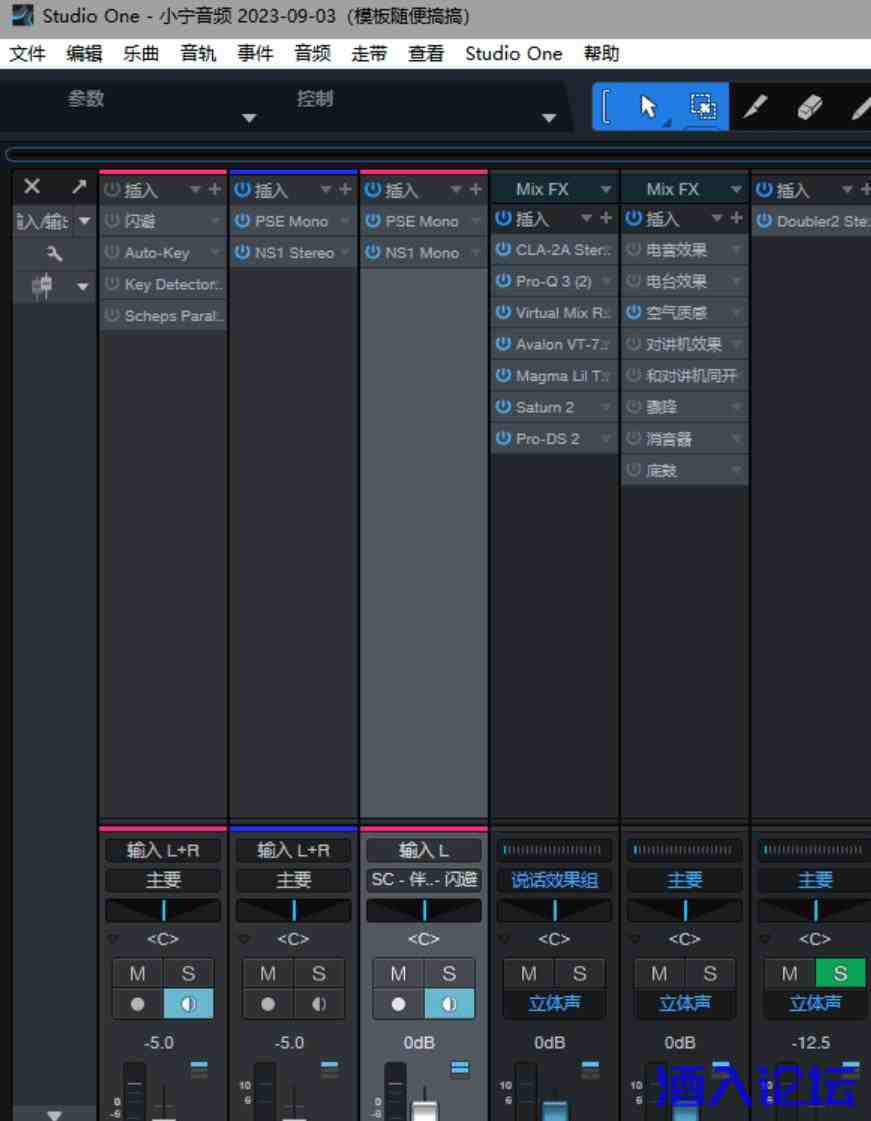Click the 说话效果组 output button
Image resolution: width=871 pixels, height=1121 pixels.
click(554, 880)
